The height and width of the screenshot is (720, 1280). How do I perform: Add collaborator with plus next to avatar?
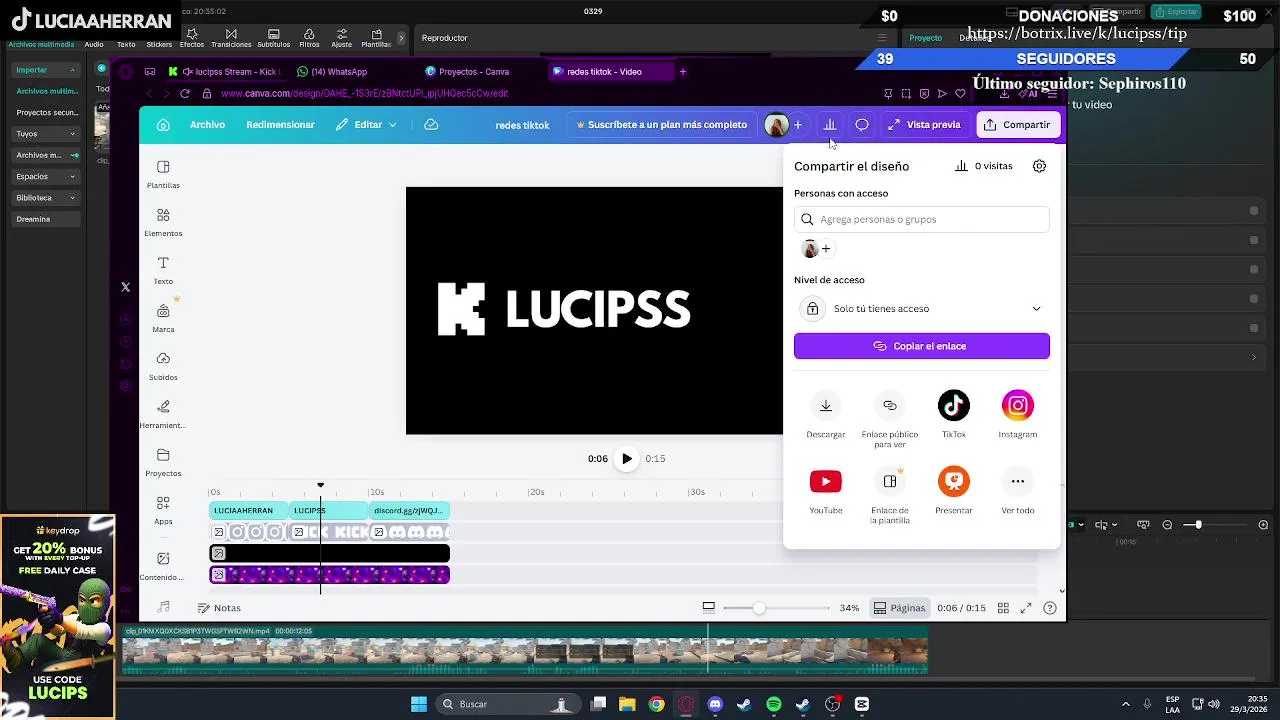797,125
